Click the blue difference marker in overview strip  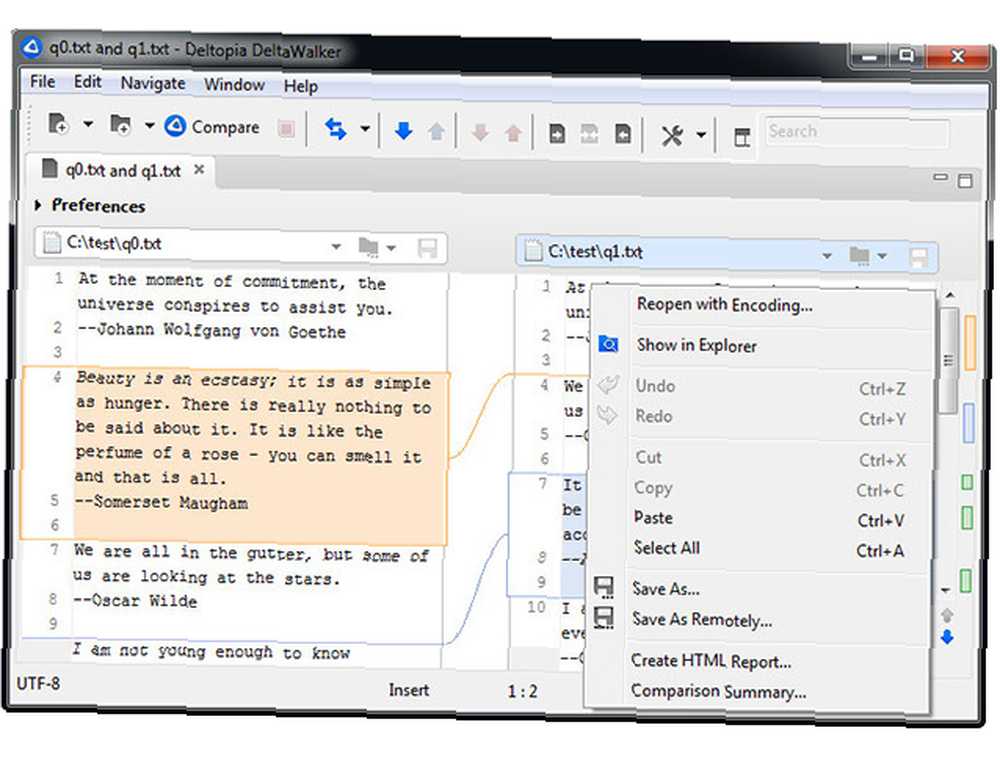[x=969, y=422]
